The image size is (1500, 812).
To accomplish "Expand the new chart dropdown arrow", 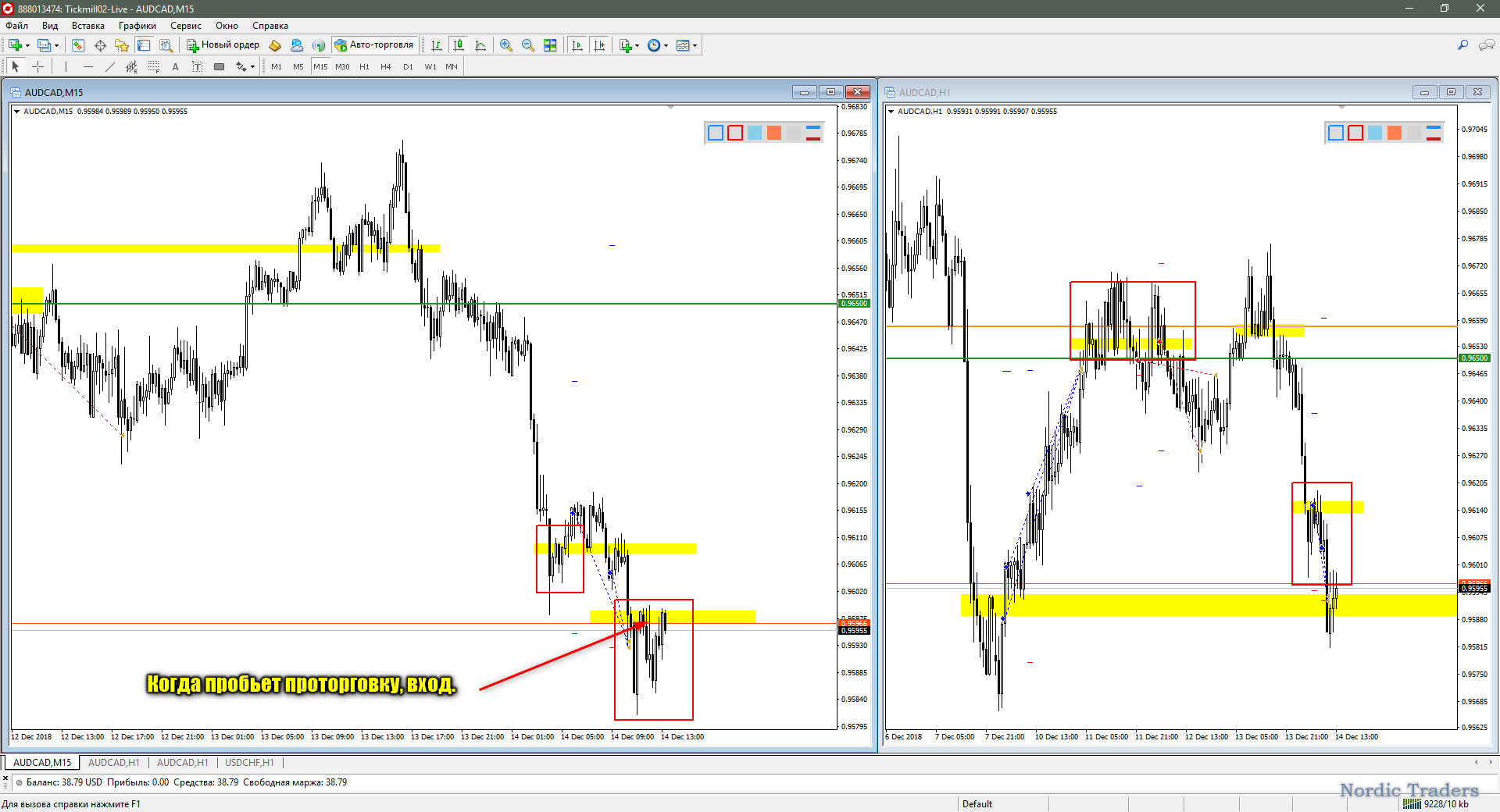I will 27,45.
